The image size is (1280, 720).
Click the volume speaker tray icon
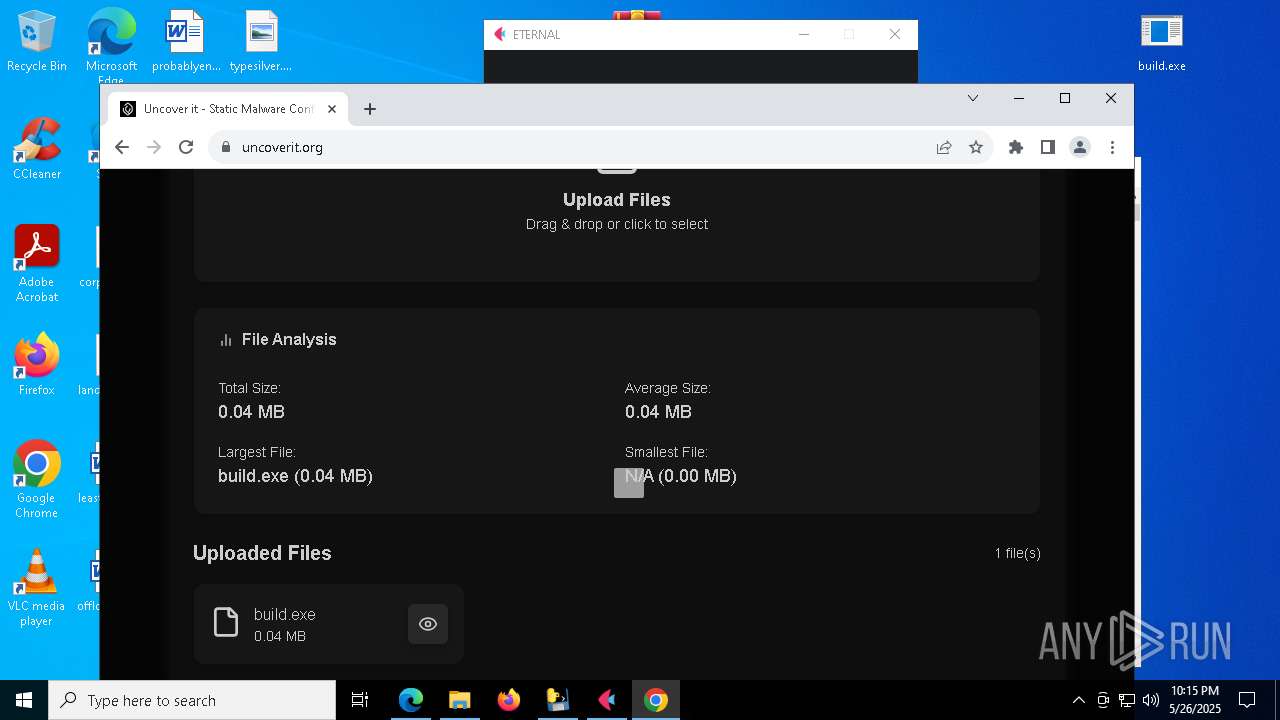(x=1150, y=700)
